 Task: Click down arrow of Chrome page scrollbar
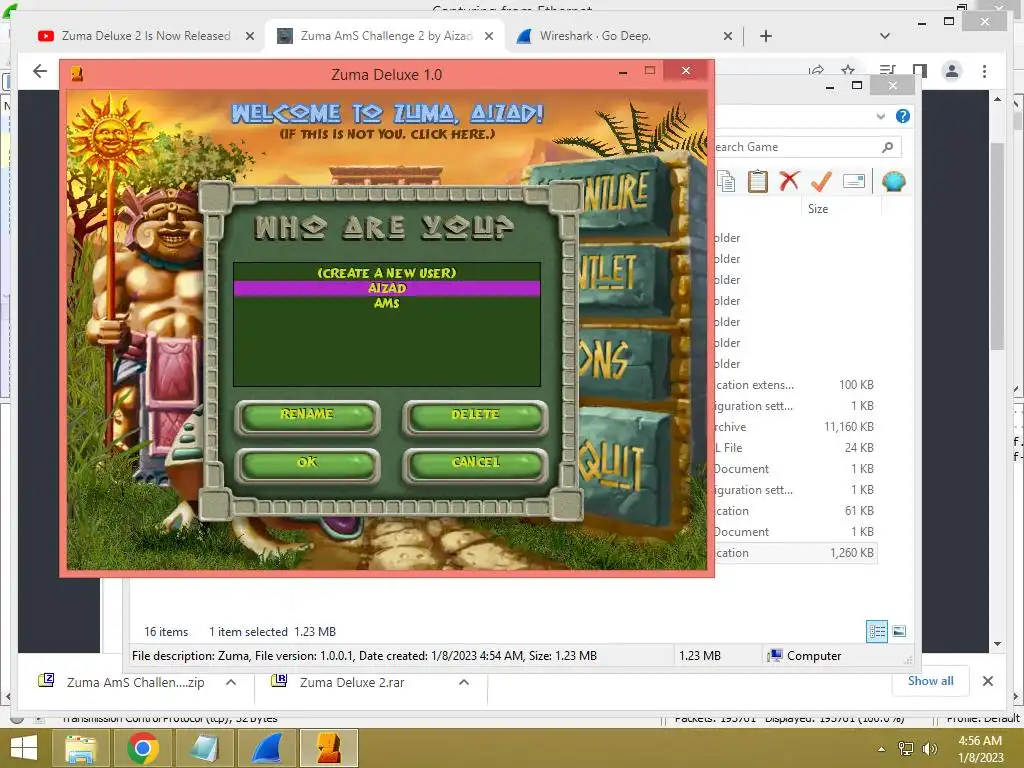click(997, 644)
